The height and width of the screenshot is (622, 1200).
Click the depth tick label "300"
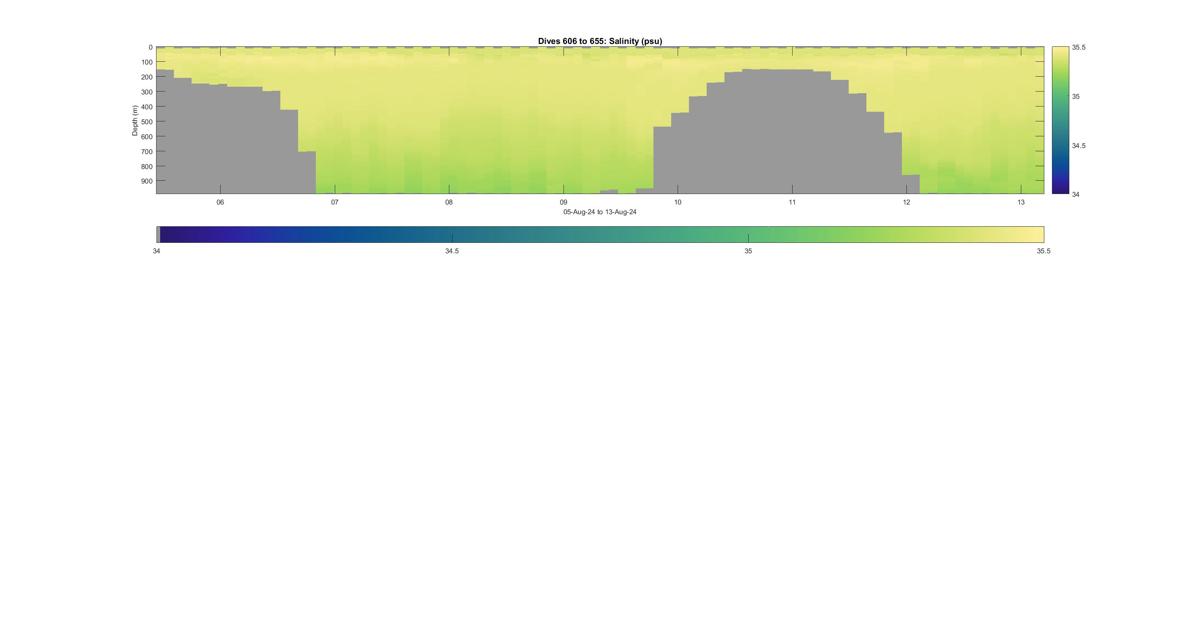[146, 92]
